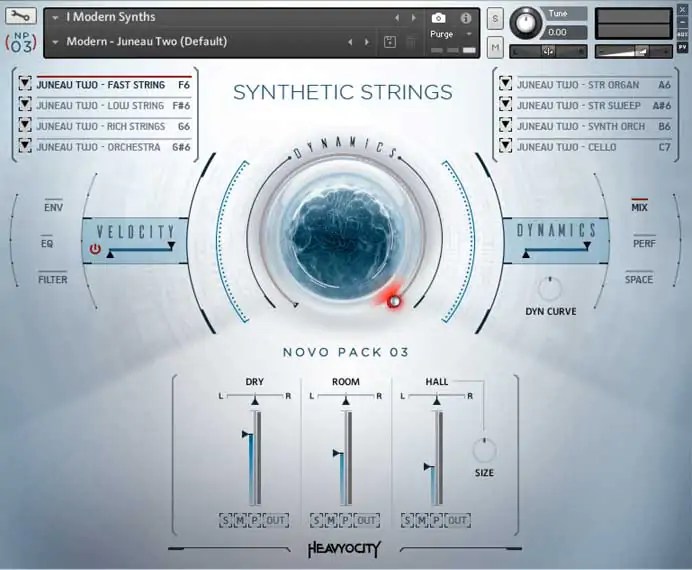Screen dimensions: 692x570
Task: Open ROOM channel OUT routing
Action: pyautogui.click(x=367, y=521)
